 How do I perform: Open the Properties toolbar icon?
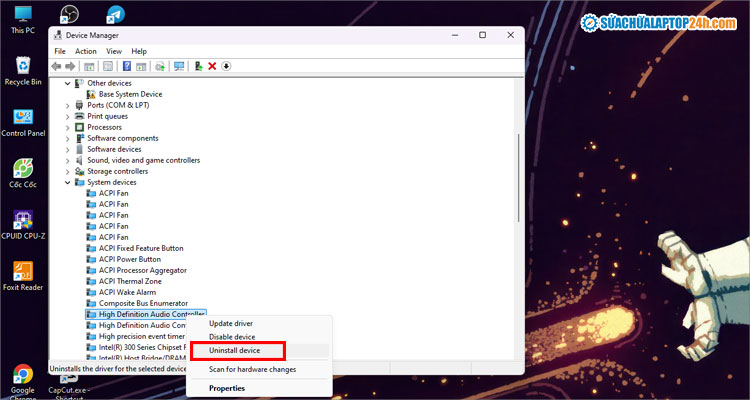[x=108, y=66]
